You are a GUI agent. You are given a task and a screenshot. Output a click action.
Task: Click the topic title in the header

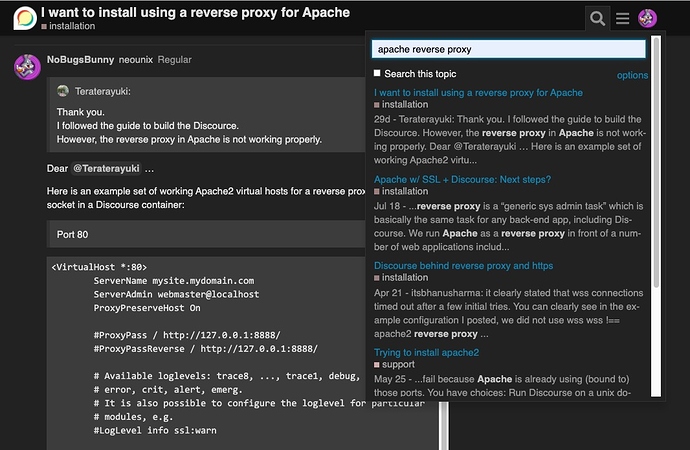195,12
